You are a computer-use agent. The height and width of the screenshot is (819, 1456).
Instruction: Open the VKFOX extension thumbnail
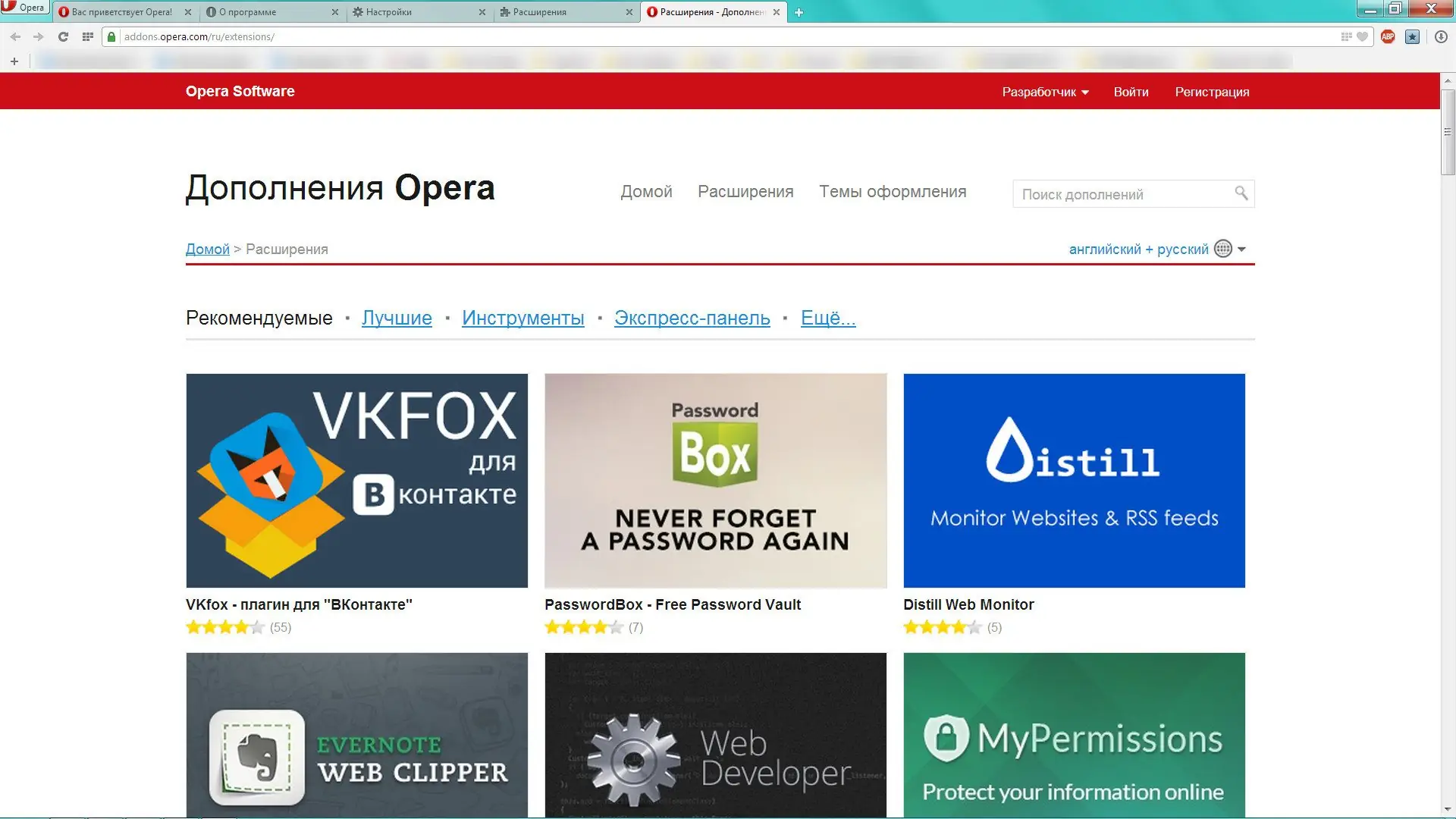tap(356, 480)
